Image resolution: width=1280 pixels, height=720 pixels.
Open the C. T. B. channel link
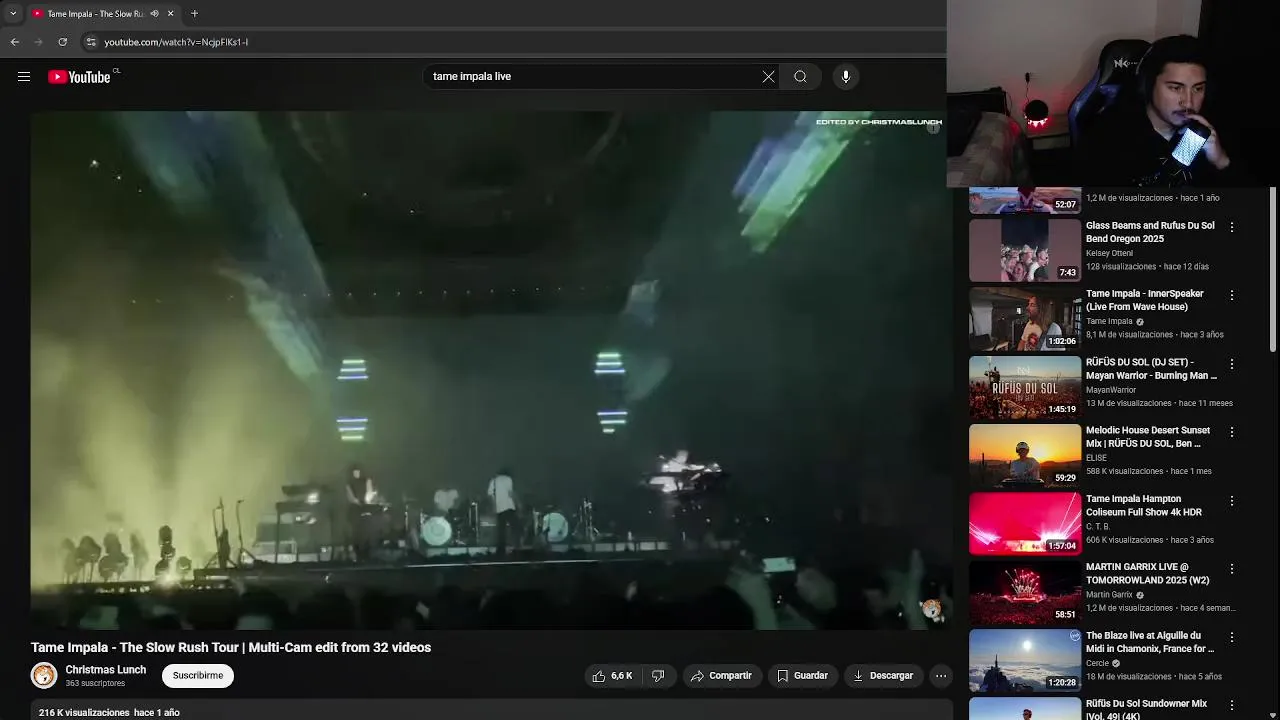click(1098, 527)
